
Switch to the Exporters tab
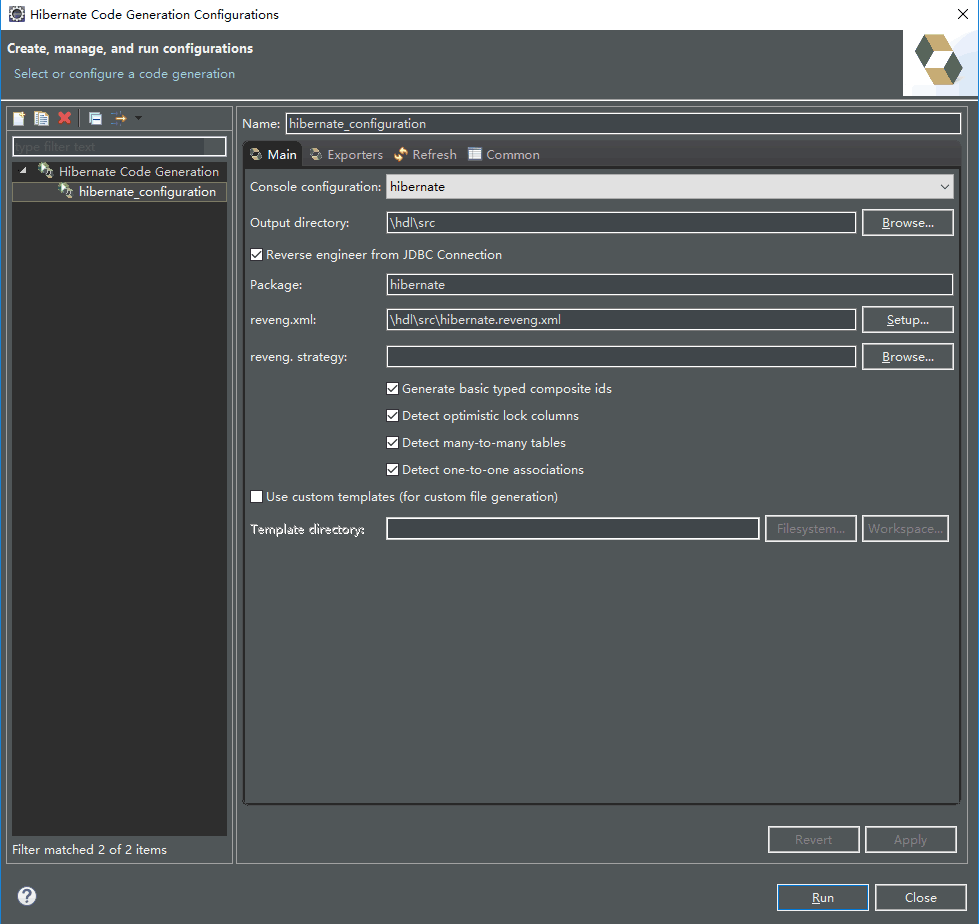click(x=346, y=155)
